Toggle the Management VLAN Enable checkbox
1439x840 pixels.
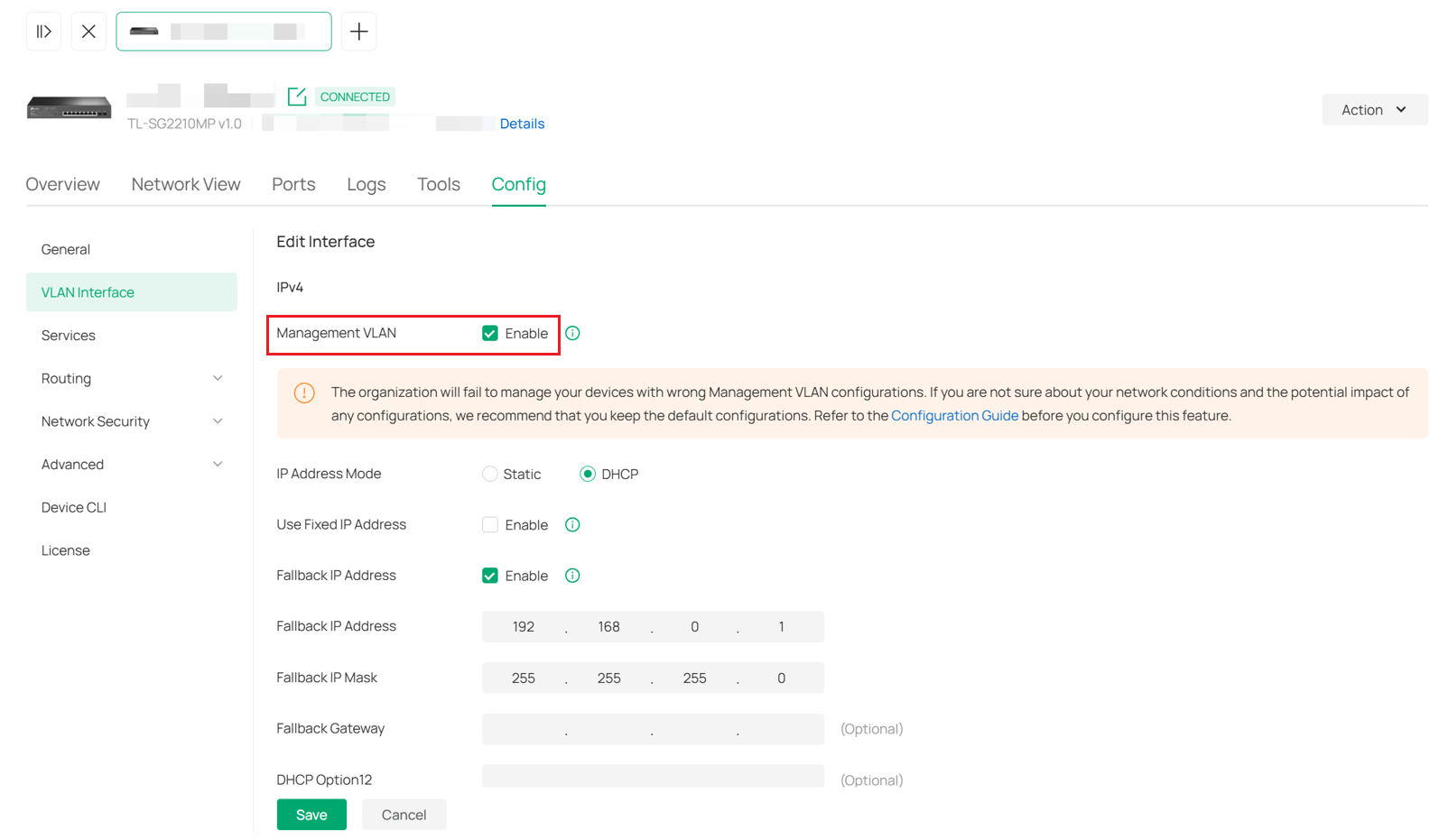pyautogui.click(x=490, y=334)
